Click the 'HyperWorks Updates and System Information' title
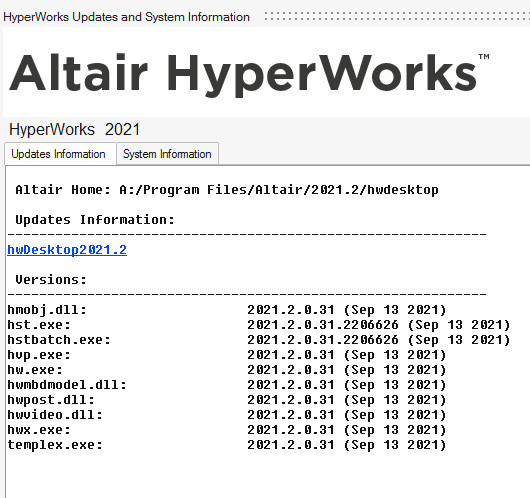Image resolution: width=530 pixels, height=498 pixels. [126, 17]
